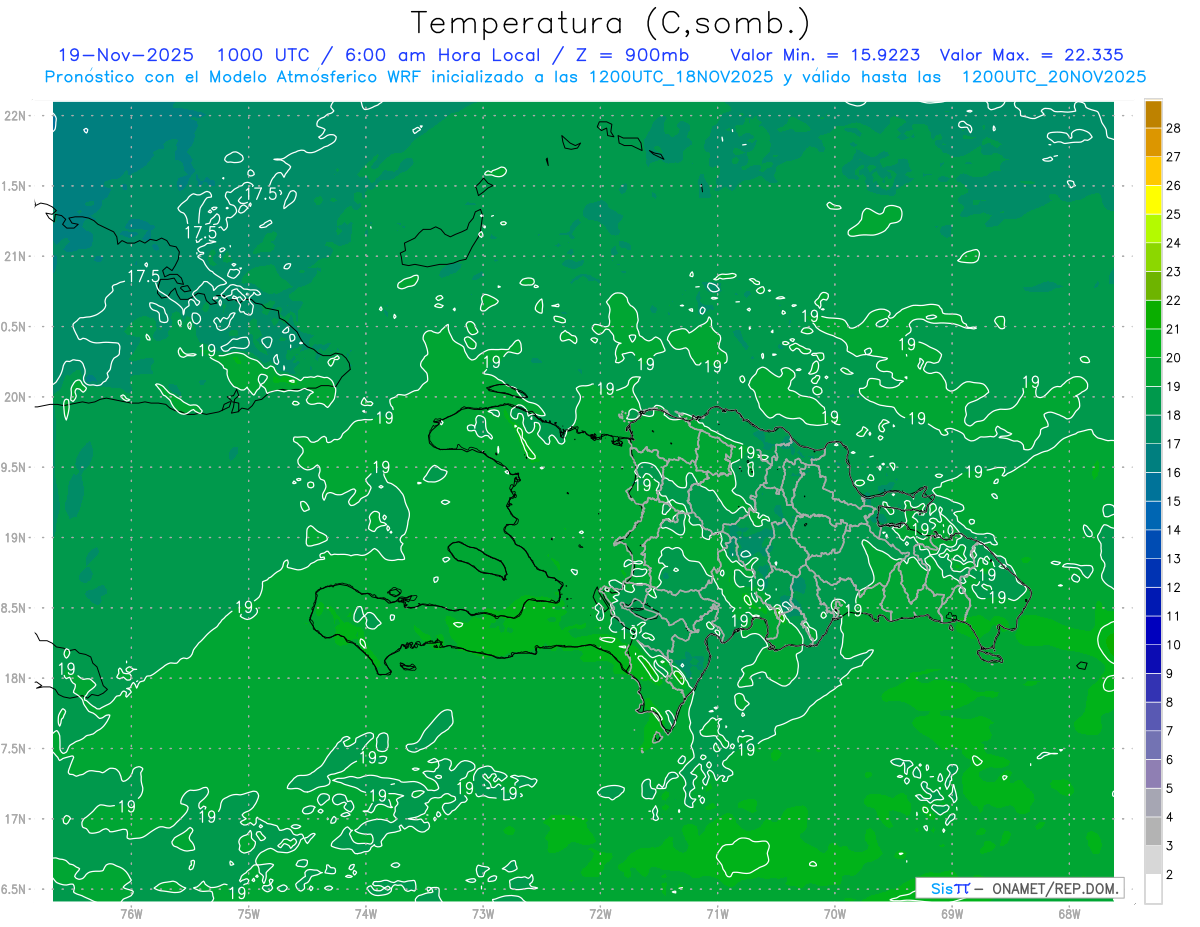Image resolution: width=1200 pixels, height=927 pixels.
Task: Click the "75W" longitude label
Action: pyautogui.click(x=249, y=914)
